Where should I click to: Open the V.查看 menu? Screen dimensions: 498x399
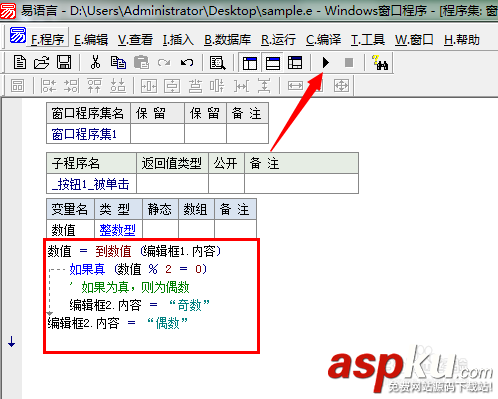(135, 40)
